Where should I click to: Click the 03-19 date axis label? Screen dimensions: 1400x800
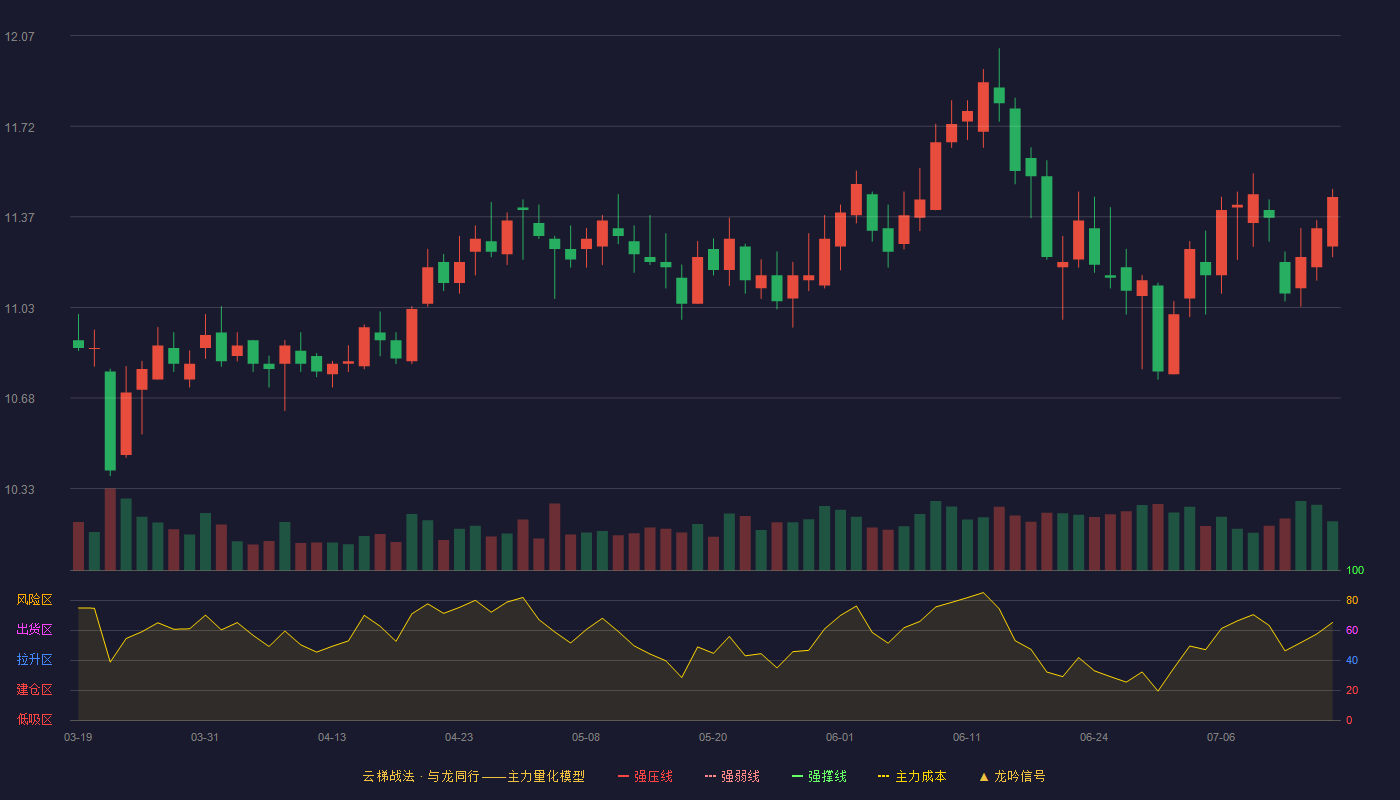pos(78,737)
